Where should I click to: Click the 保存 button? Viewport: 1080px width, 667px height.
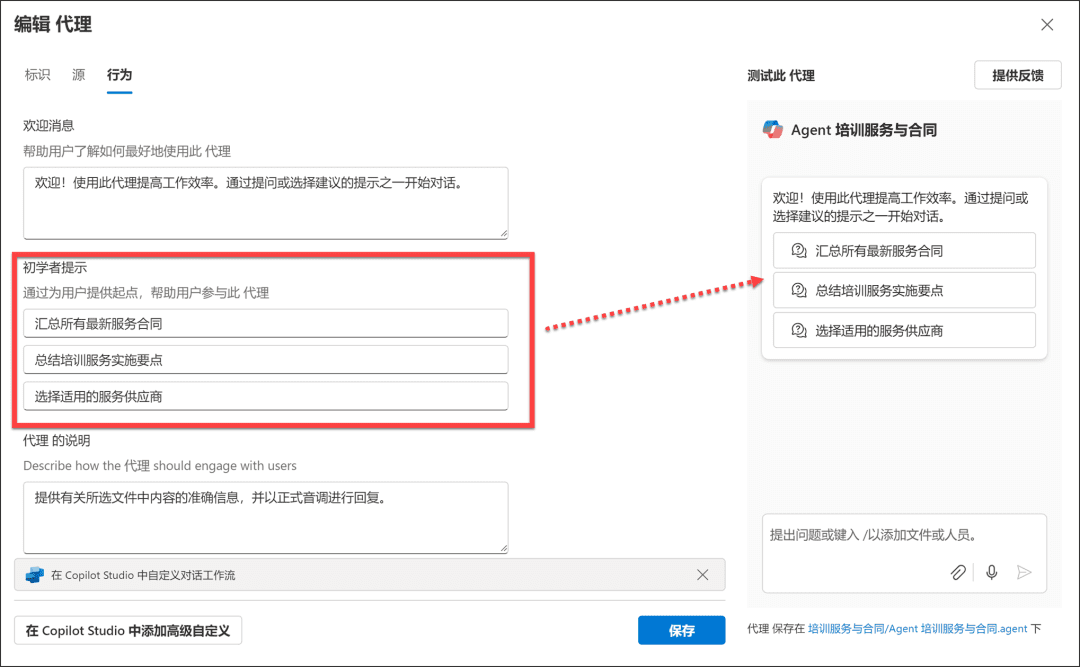(x=681, y=630)
